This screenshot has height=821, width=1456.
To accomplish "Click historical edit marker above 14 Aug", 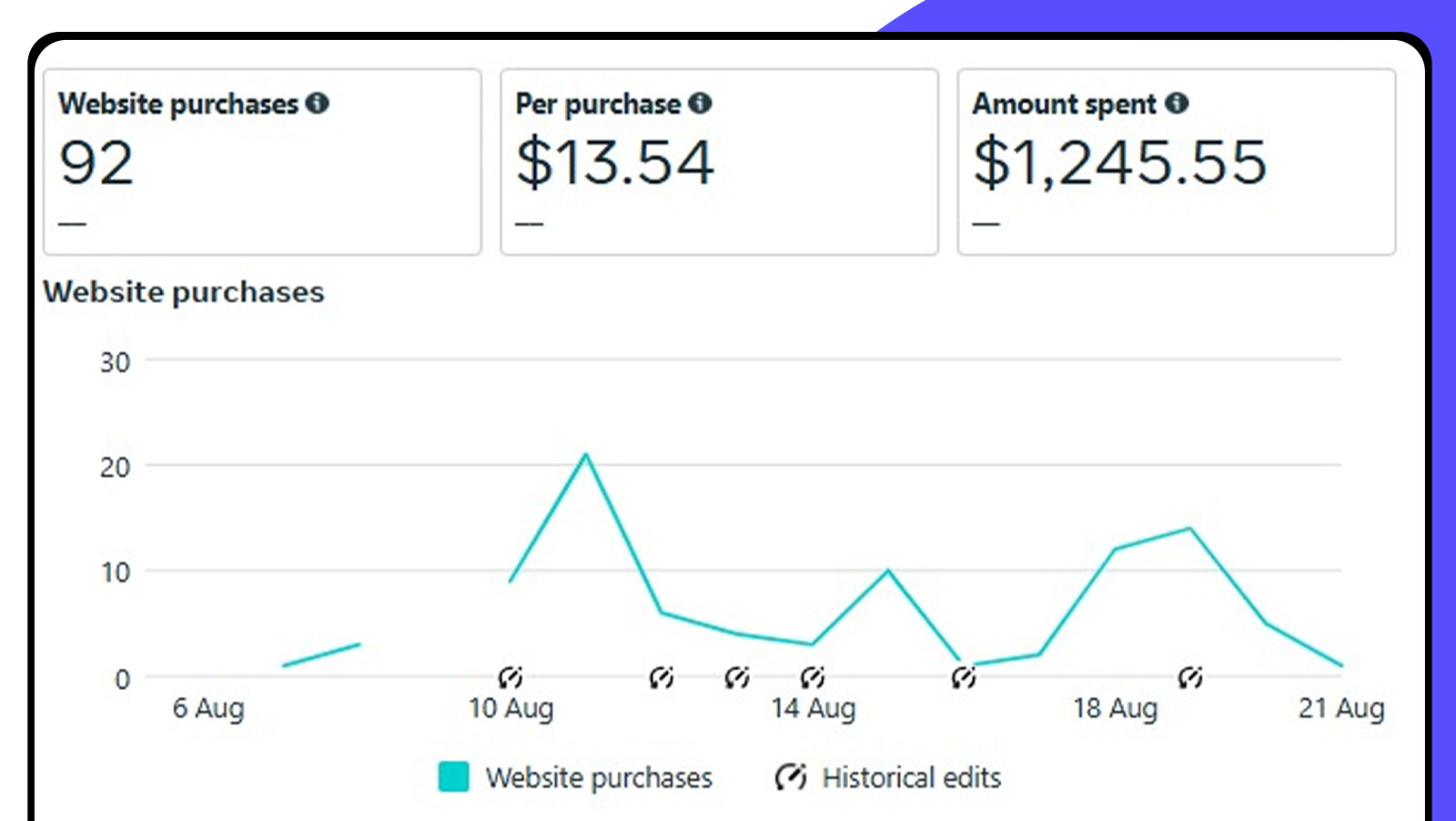I will (x=813, y=677).
